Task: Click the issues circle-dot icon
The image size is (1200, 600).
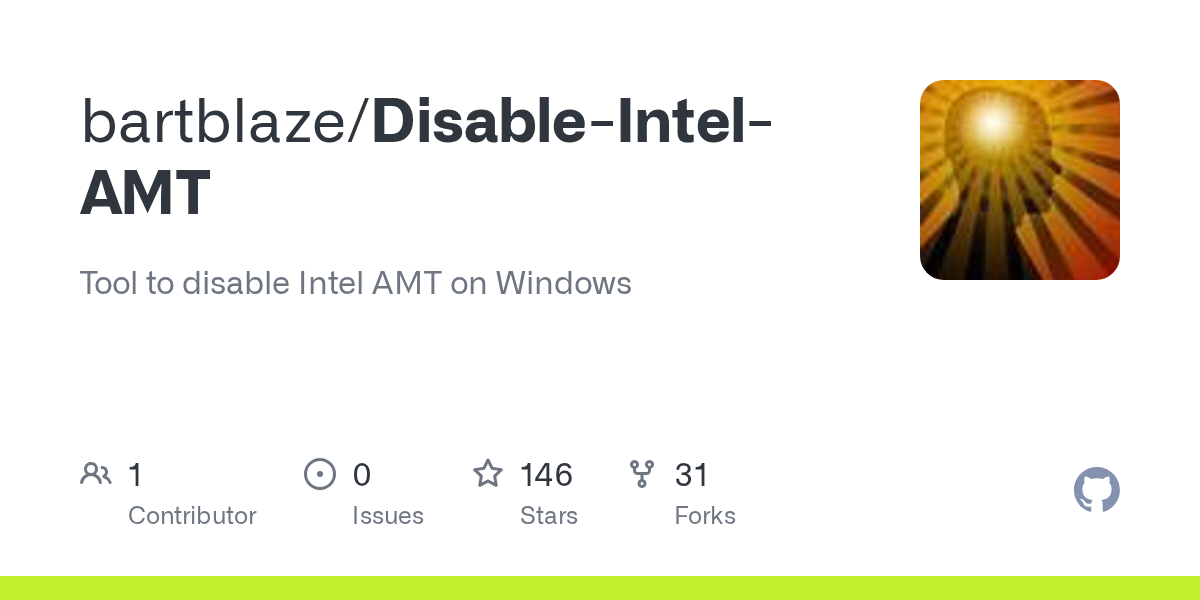Action: point(319,474)
